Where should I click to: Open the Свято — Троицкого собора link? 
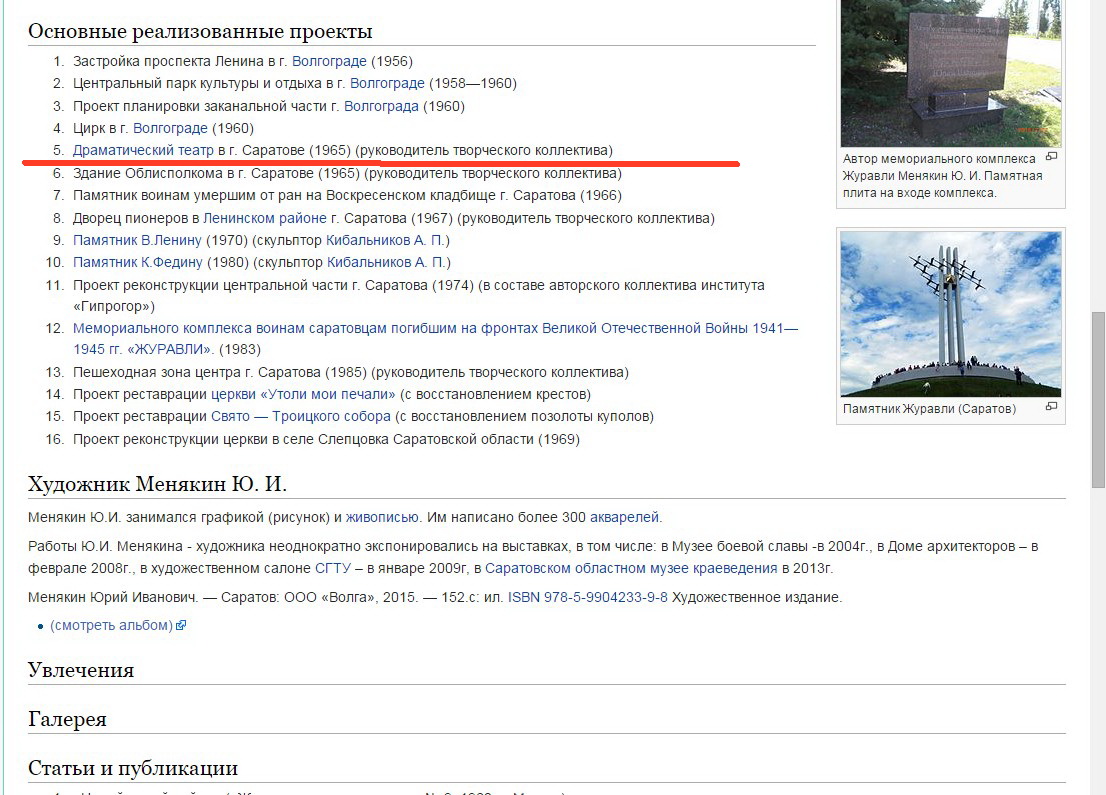(x=300, y=417)
